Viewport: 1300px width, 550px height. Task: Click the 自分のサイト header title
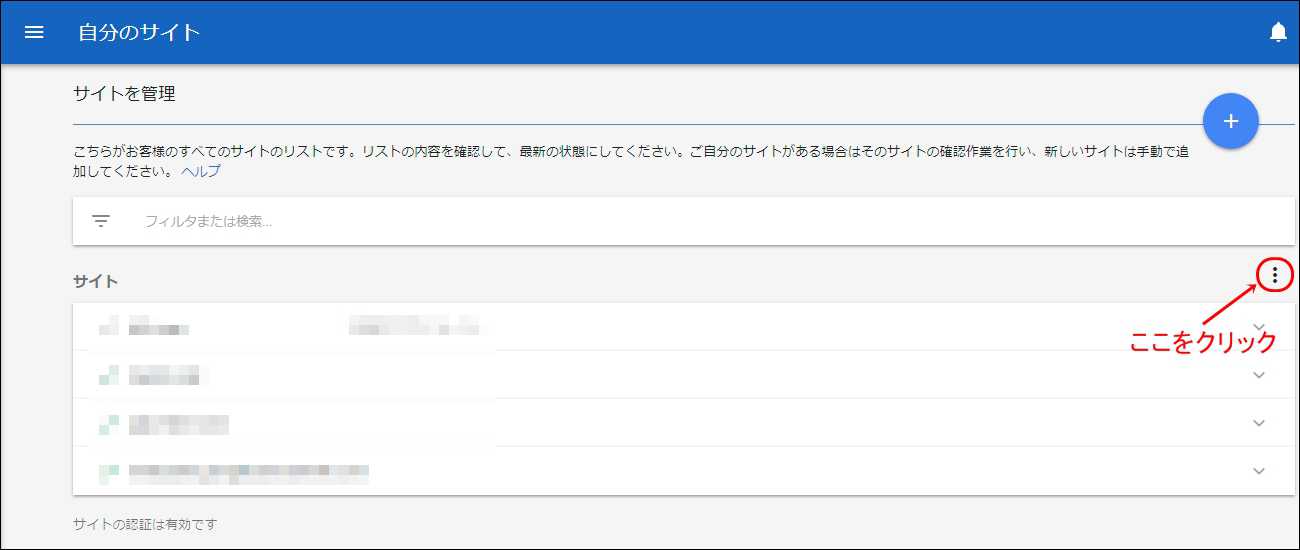click(x=140, y=32)
